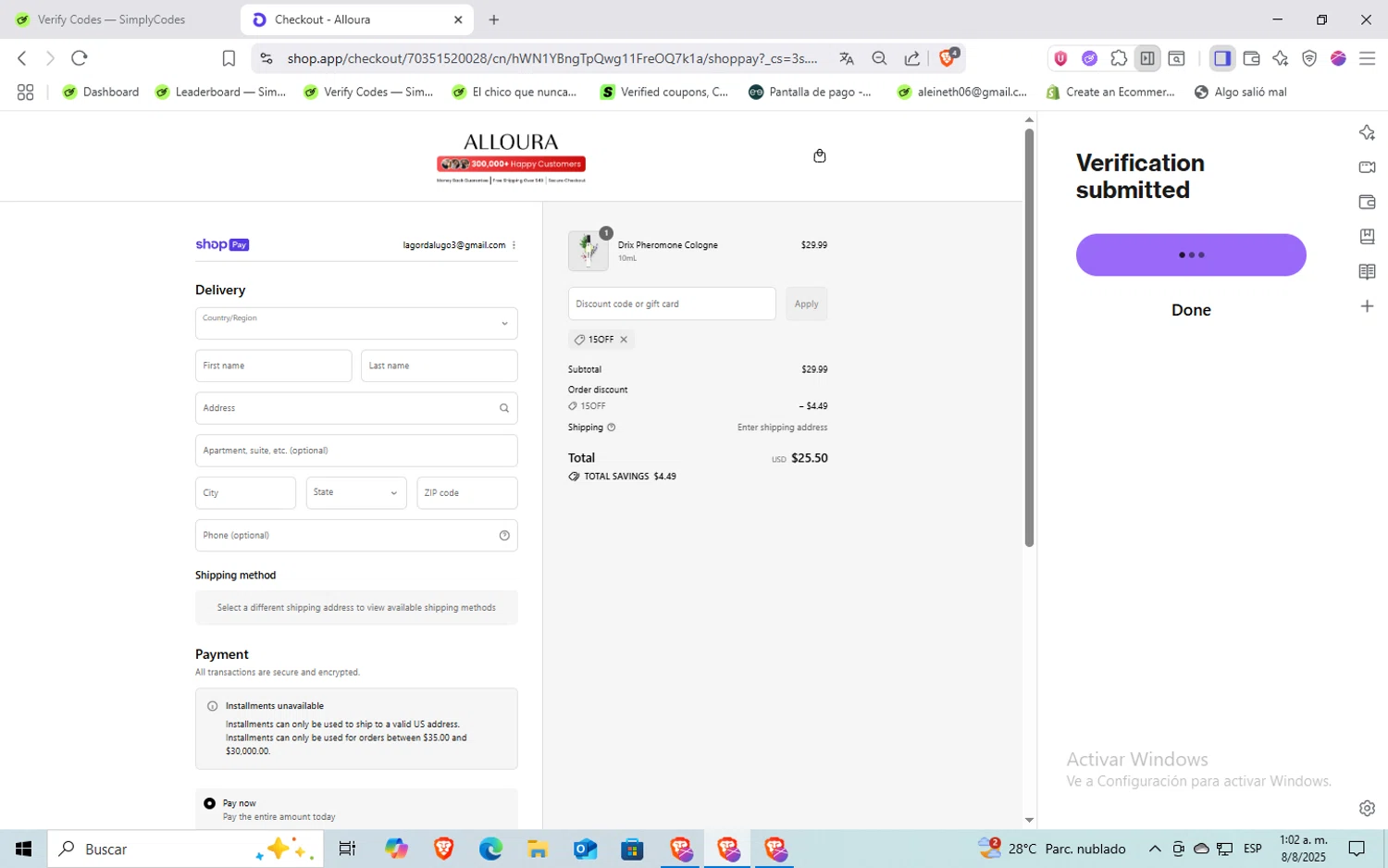Bookmark this page icon

click(229, 58)
